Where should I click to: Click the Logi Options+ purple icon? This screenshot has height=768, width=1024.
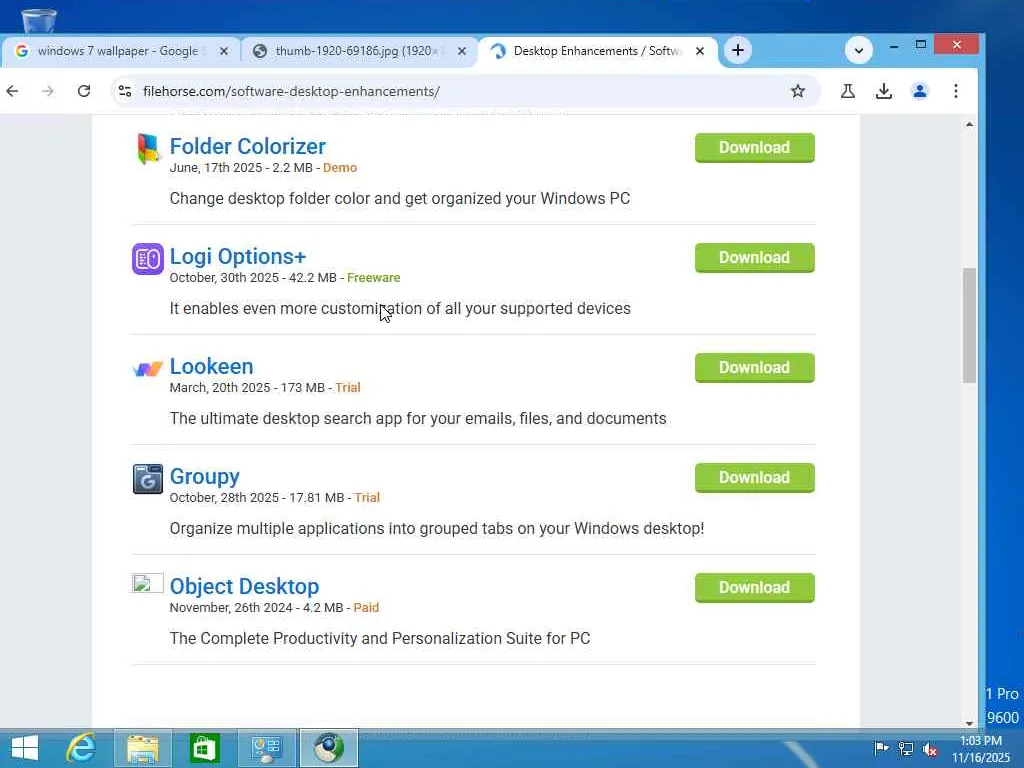pos(148,259)
